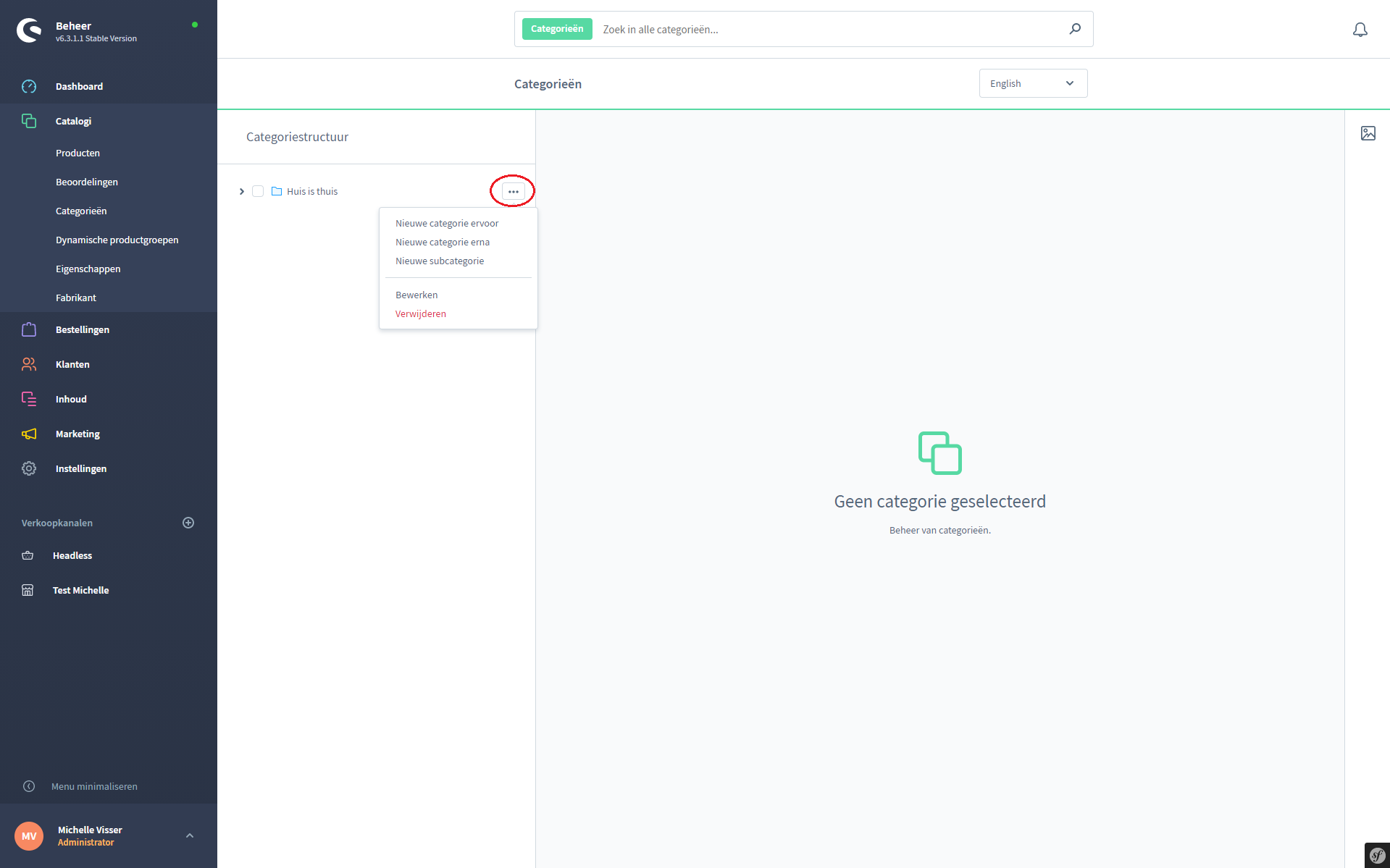This screenshot has width=1390, height=868.
Task: Click the three-dots context menu button
Action: click(513, 191)
